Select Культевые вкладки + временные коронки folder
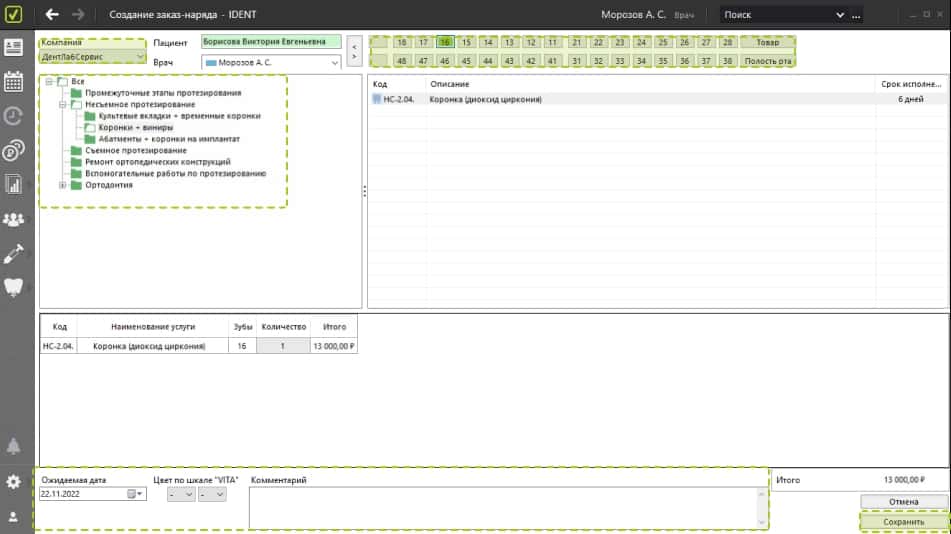Screen dimensions: 951x534 pos(172,116)
